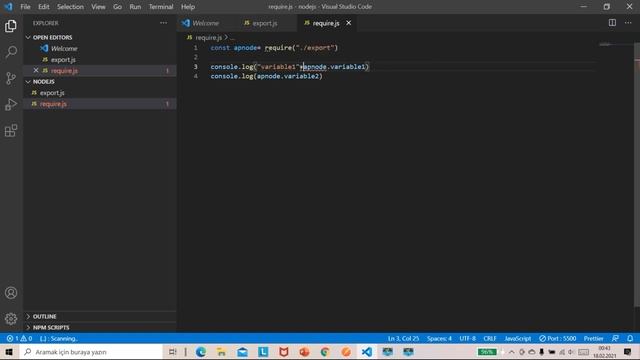The image size is (640, 360).
Task: Collapse the NODEJS folder section
Action: click(x=28, y=82)
